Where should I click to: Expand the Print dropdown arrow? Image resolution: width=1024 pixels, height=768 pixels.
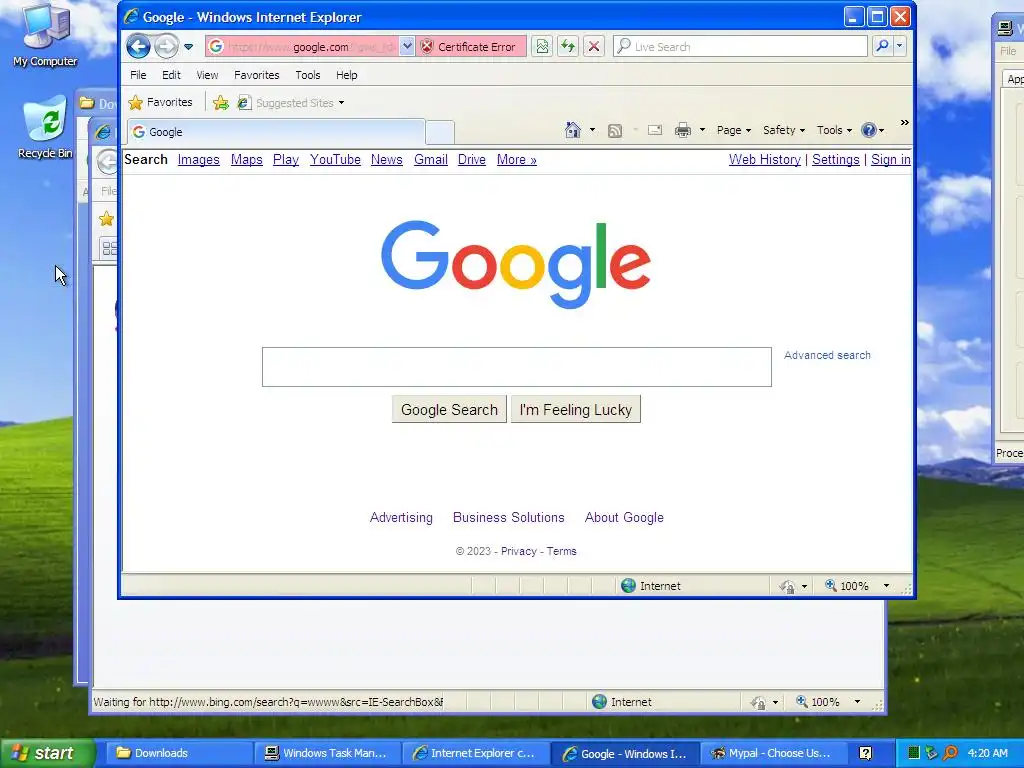tap(702, 130)
